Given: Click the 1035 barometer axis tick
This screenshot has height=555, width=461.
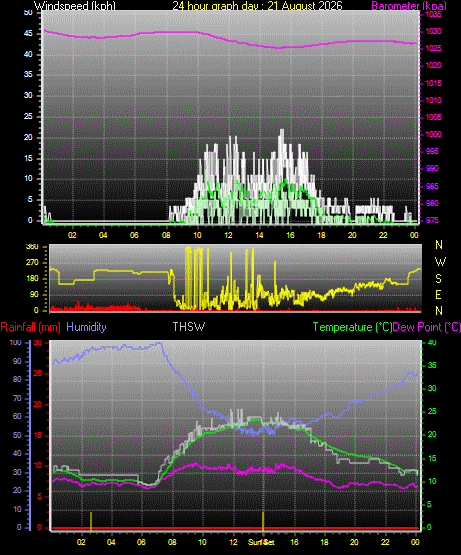Looking at the screenshot, I should pyautogui.click(x=433, y=15).
